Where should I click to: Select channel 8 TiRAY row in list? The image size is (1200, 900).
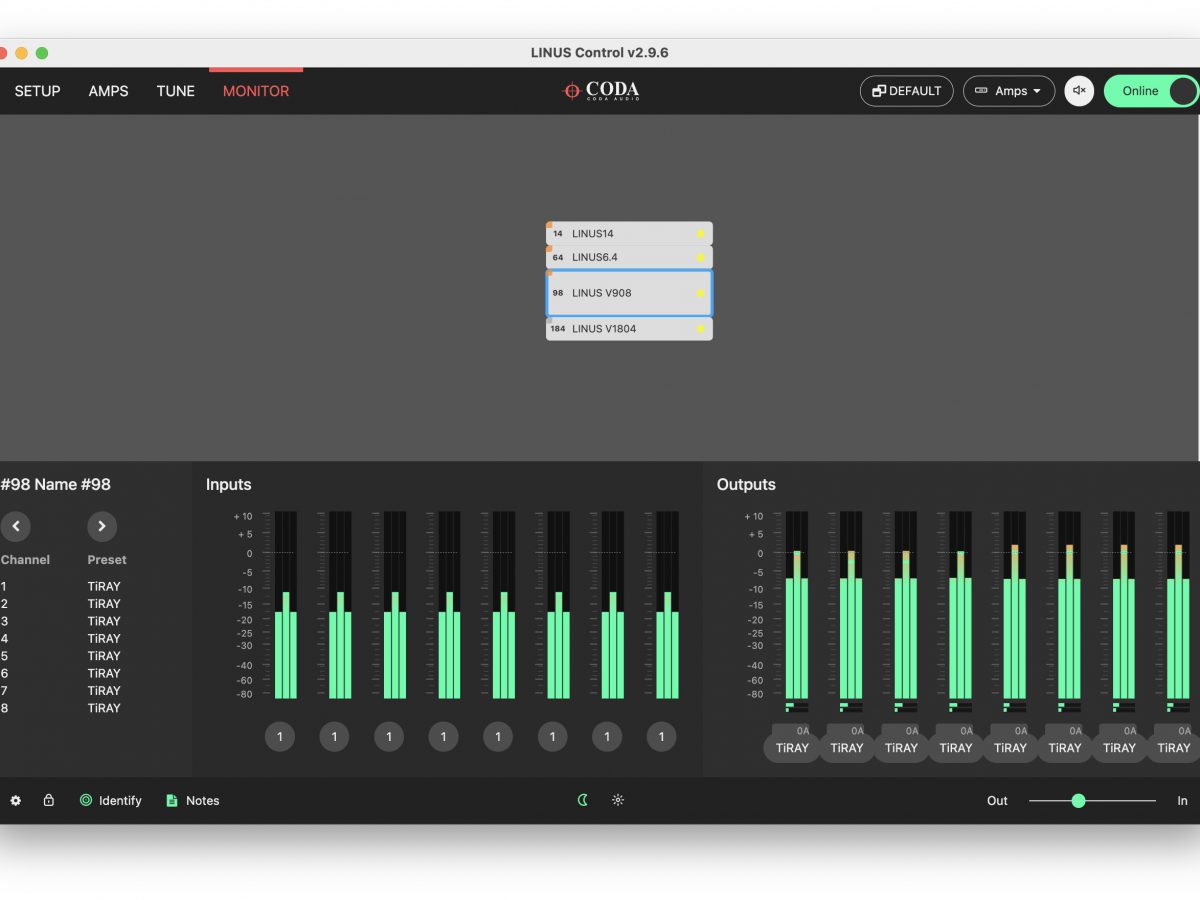[x=60, y=708]
